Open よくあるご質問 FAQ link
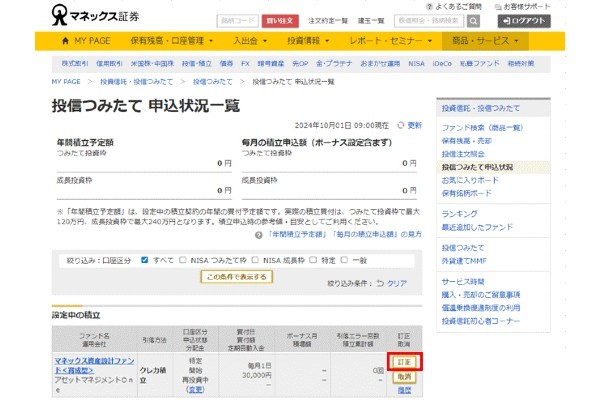 (x=454, y=7)
